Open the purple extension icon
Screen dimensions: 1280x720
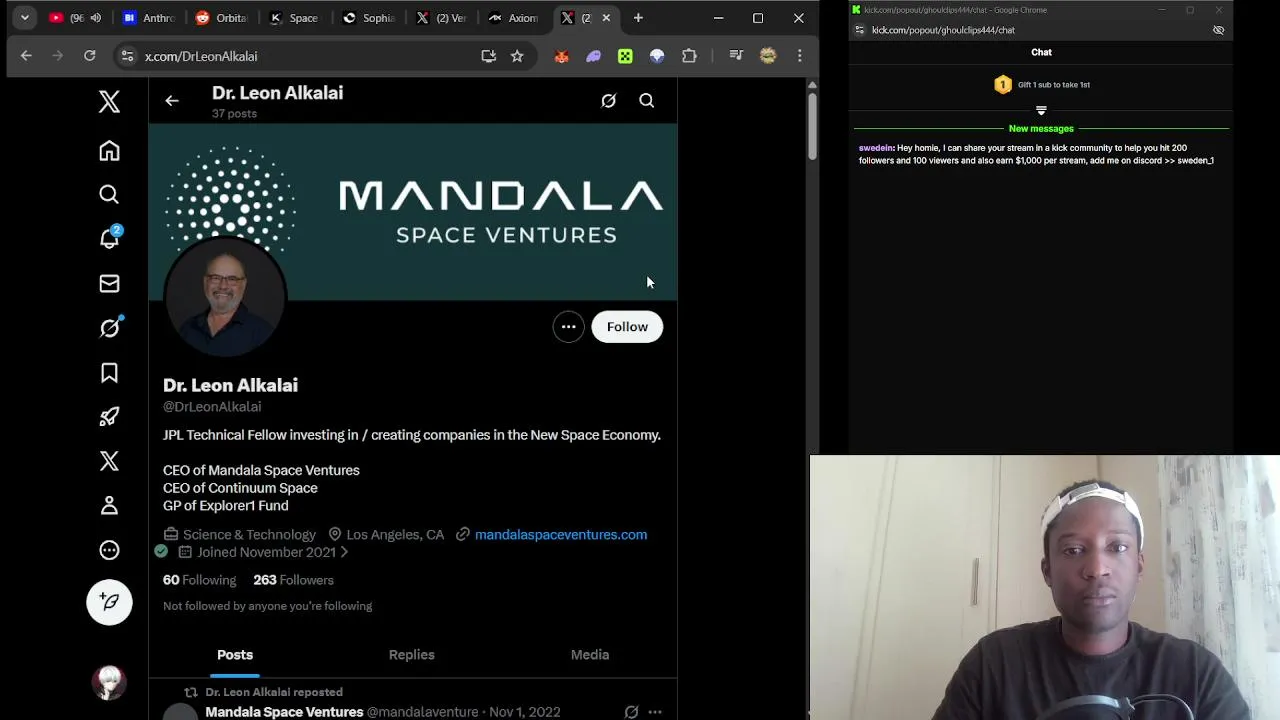click(x=593, y=56)
